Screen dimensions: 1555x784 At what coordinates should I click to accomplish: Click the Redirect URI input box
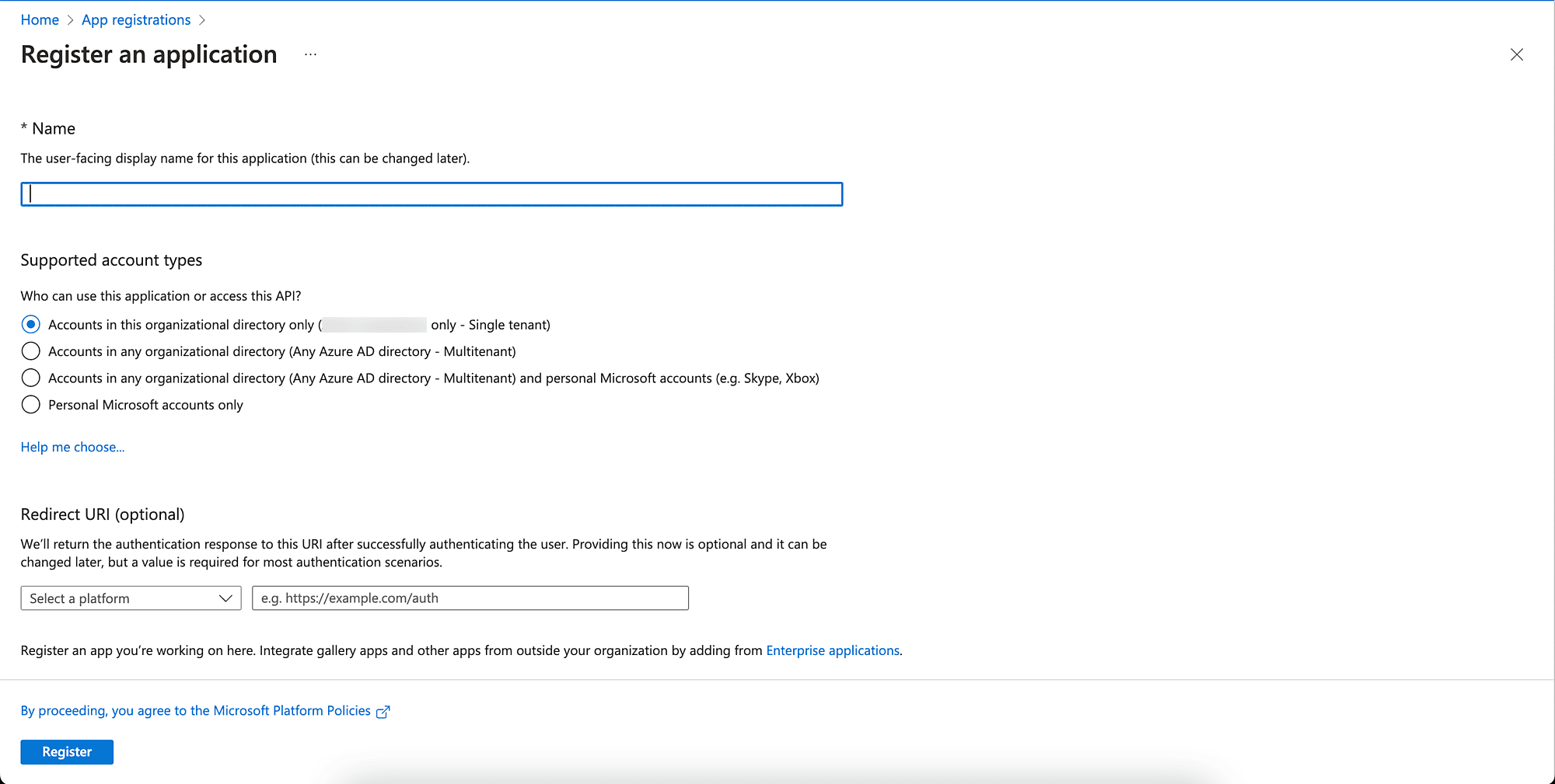click(470, 598)
